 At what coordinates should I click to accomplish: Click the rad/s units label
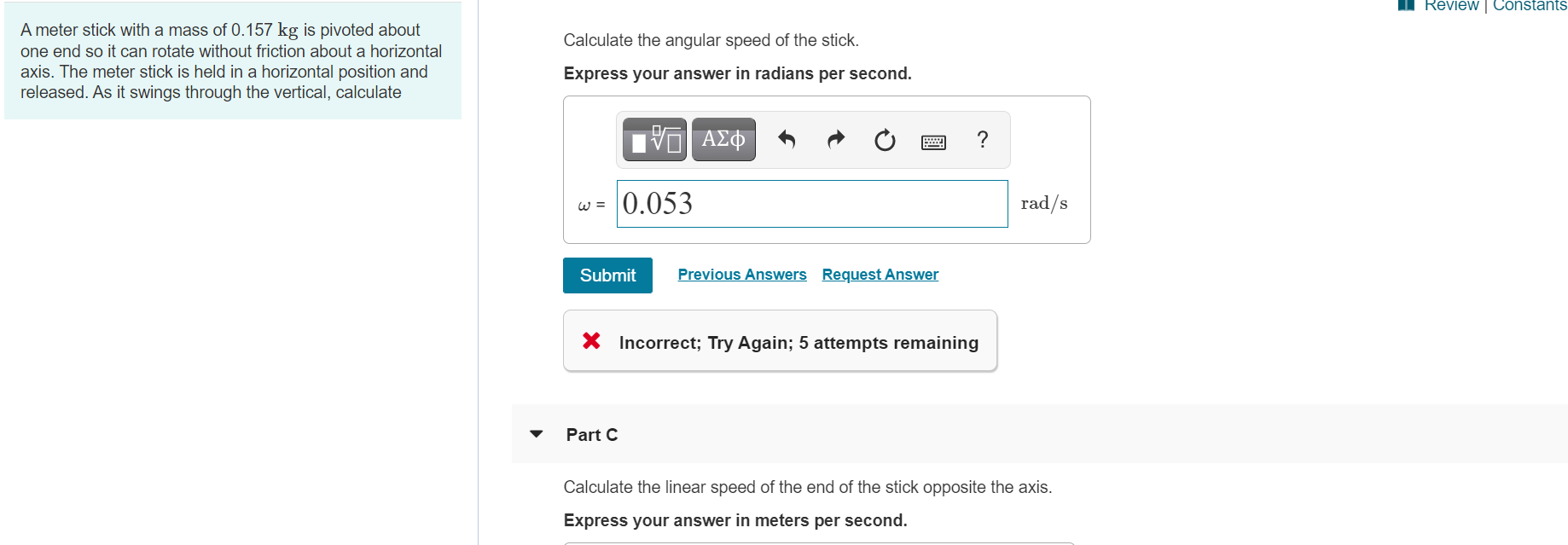point(1044,203)
